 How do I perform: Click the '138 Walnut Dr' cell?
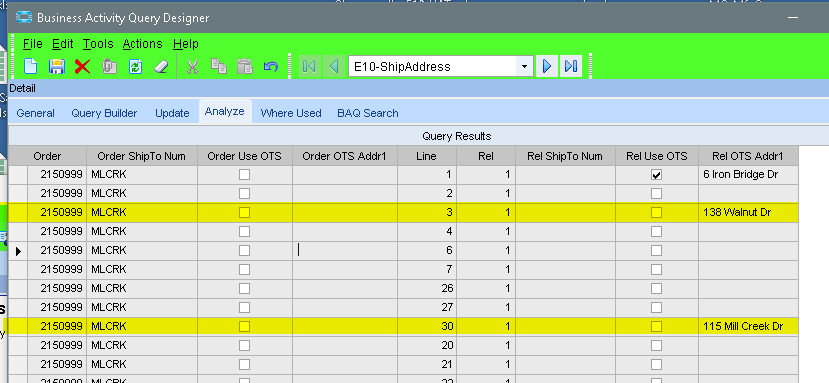(748, 213)
